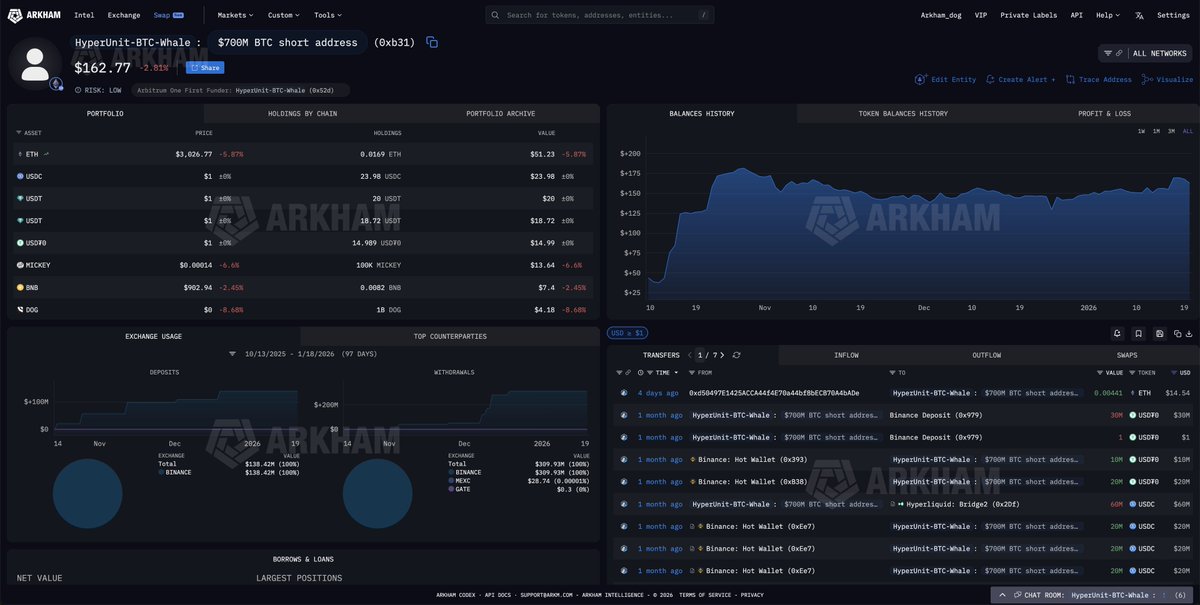Copy the wallet address next to (0xb31)
Viewport: 1200px width, 605px height.
point(432,42)
